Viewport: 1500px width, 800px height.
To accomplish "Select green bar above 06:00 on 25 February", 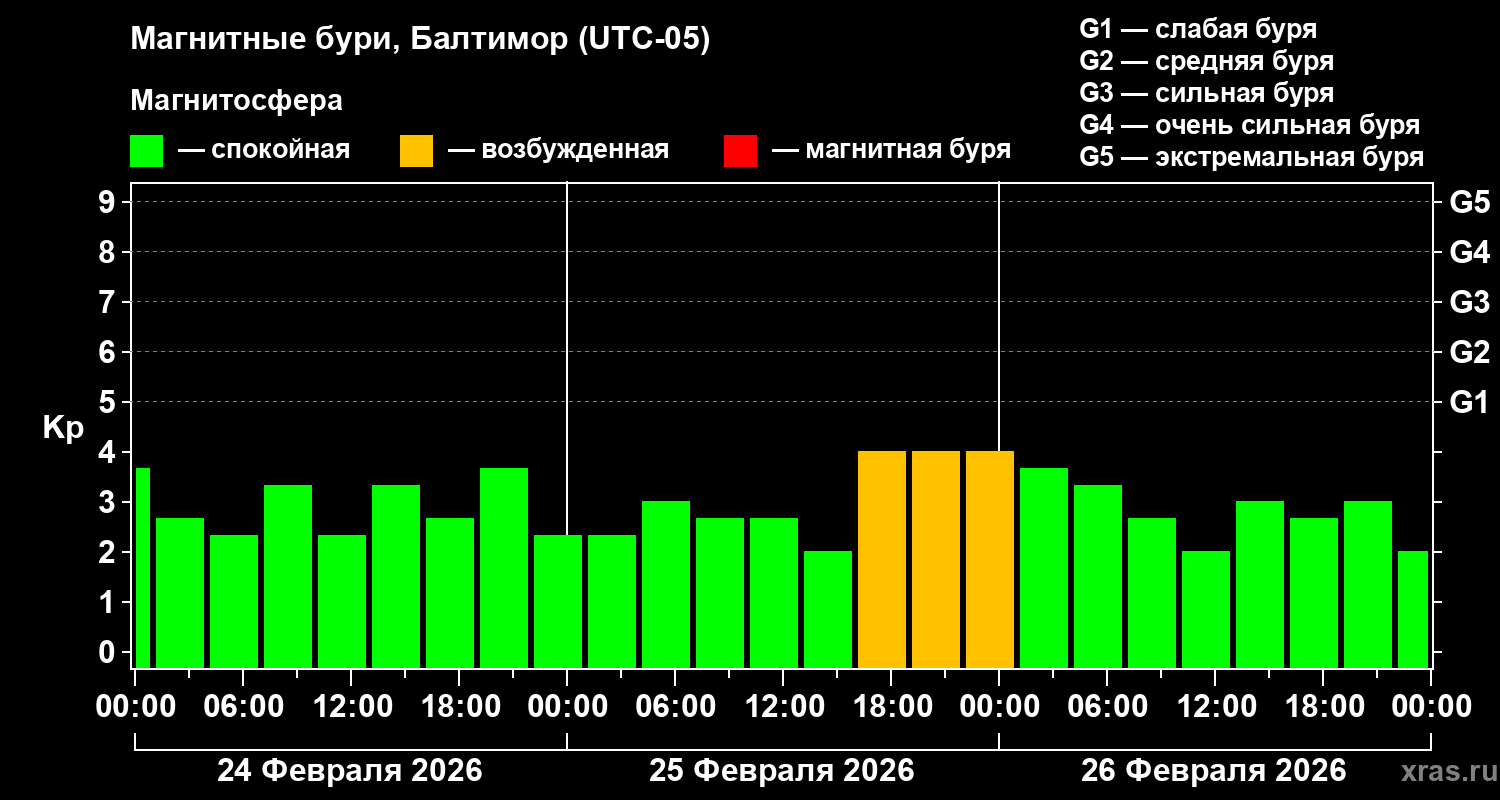I will [x=666, y=584].
